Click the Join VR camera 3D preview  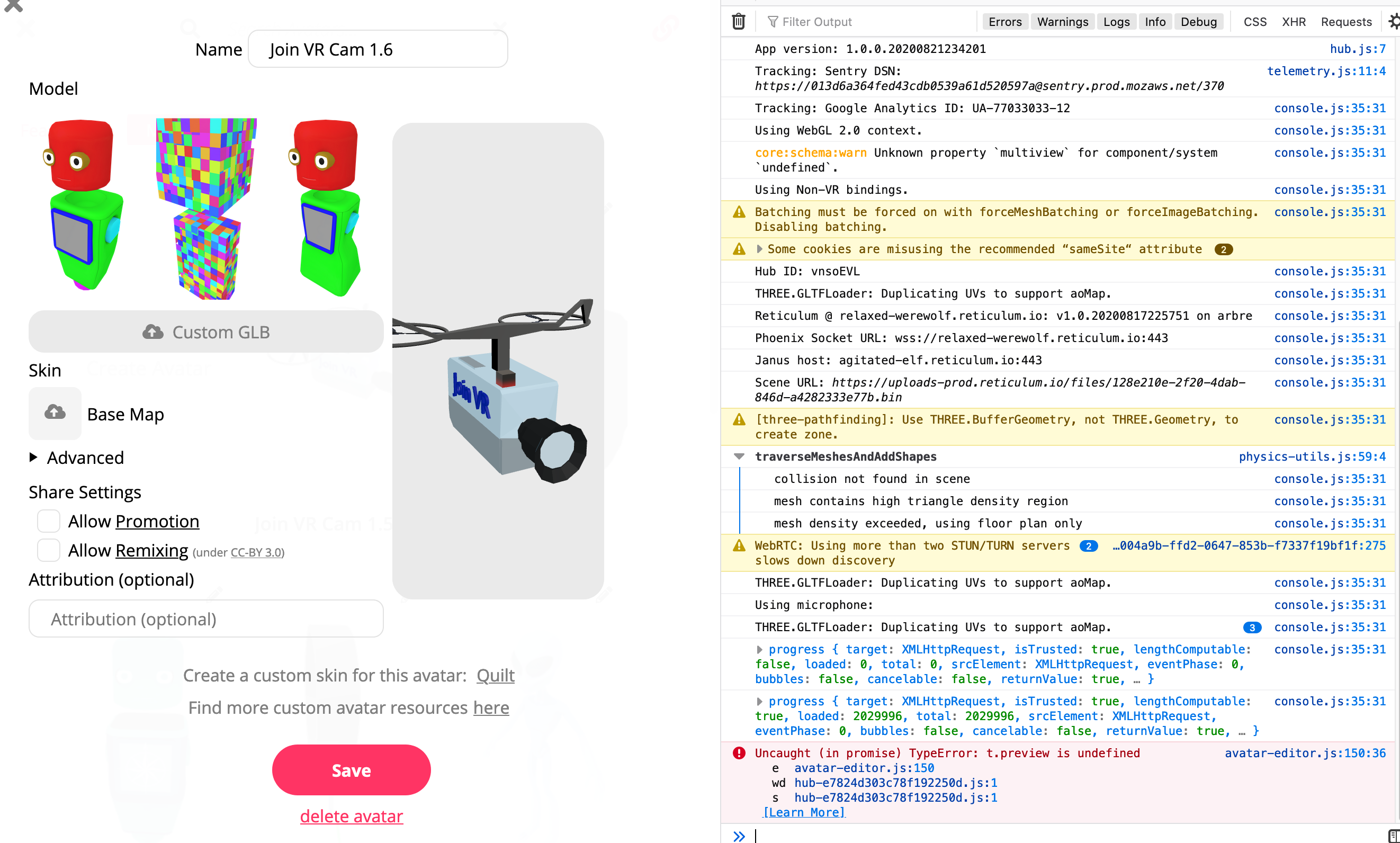(498, 361)
